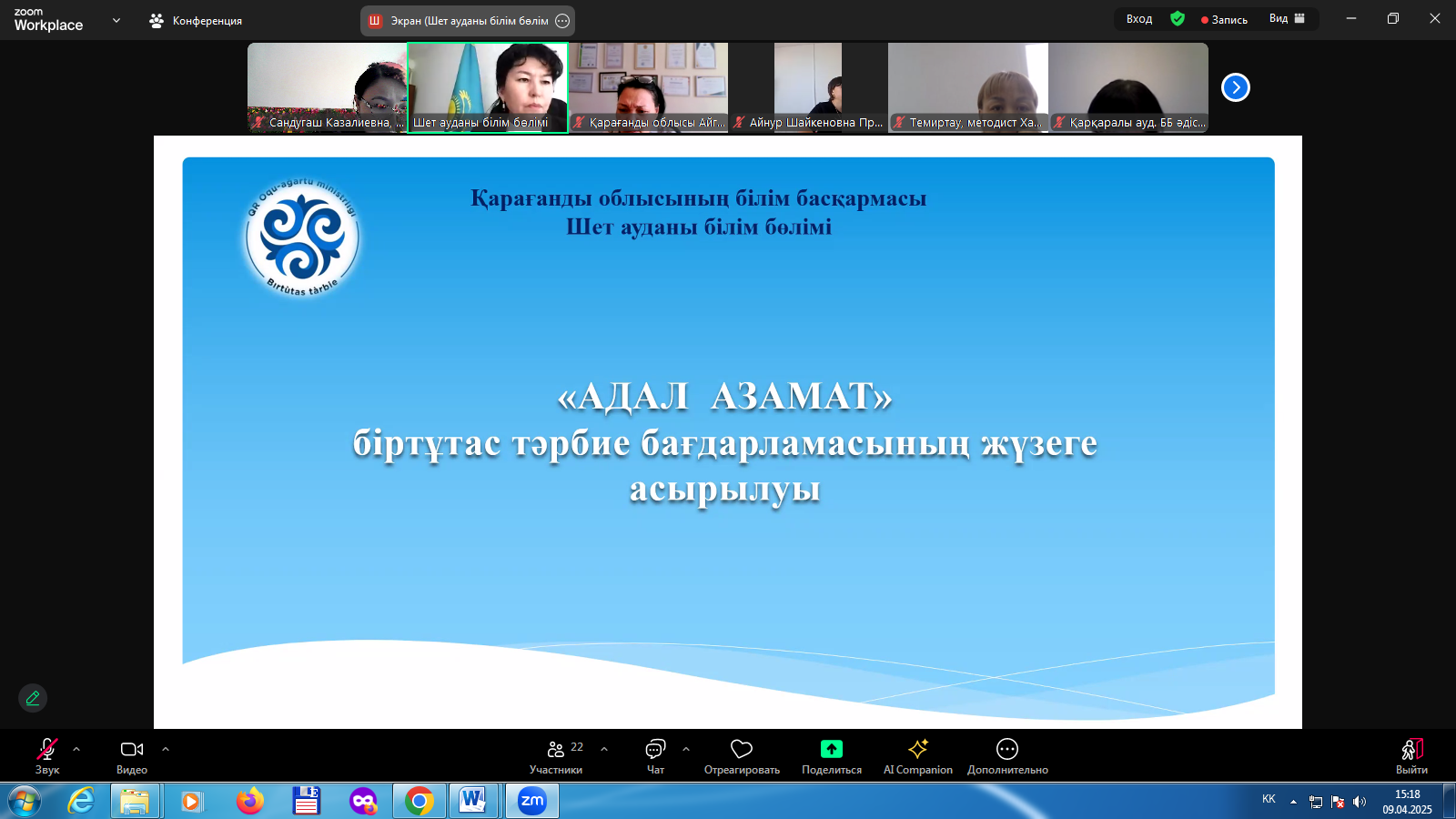This screenshot has width=1456, height=819.
Task: Expand the arrow next to Участники
Action: tap(604, 749)
